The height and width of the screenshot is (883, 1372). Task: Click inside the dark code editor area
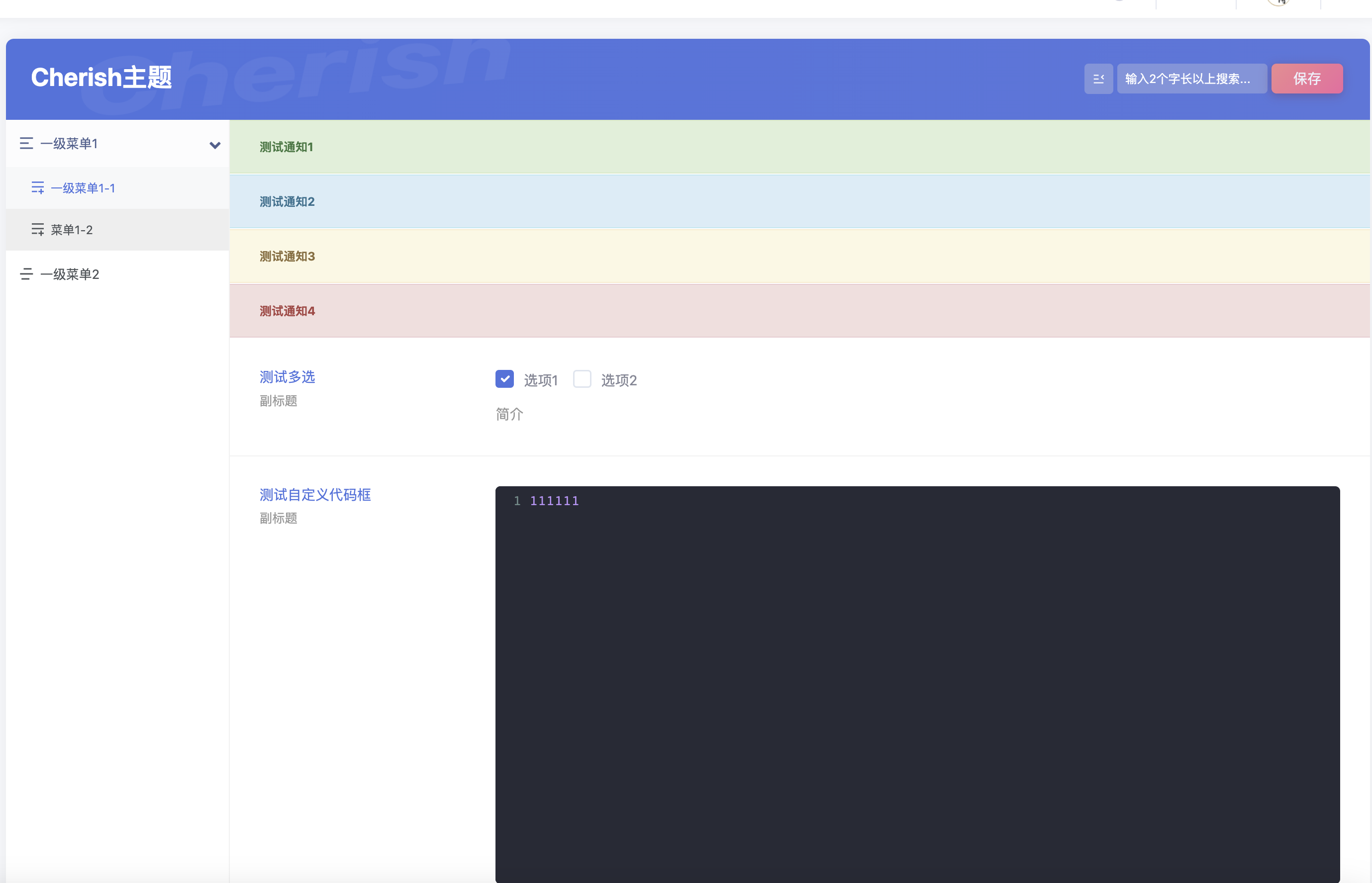[x=917, y=685]
